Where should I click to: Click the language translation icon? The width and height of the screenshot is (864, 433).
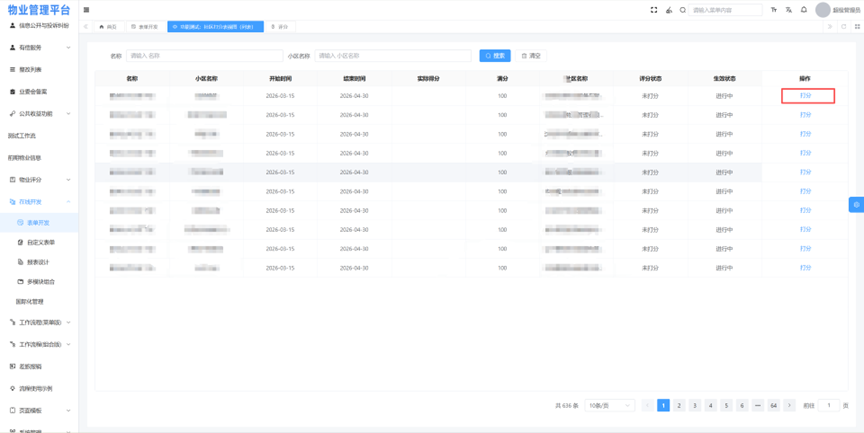point(789,10)
